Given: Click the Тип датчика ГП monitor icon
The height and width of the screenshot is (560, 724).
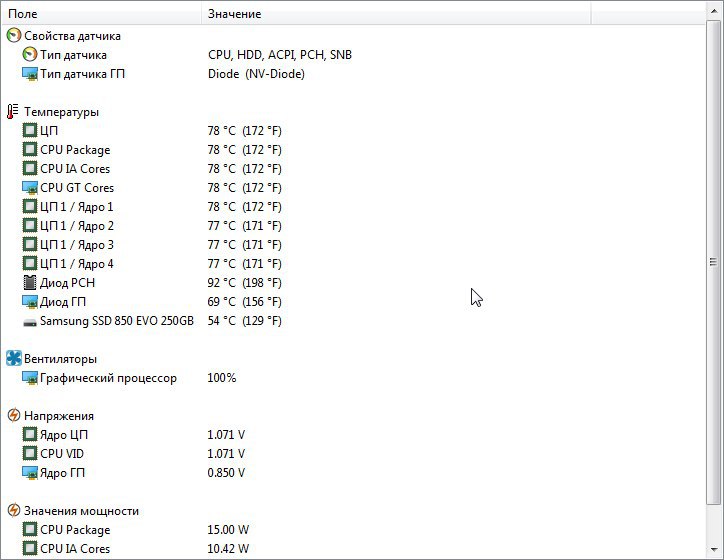Looking at the screenshot, I should [30, 74].
